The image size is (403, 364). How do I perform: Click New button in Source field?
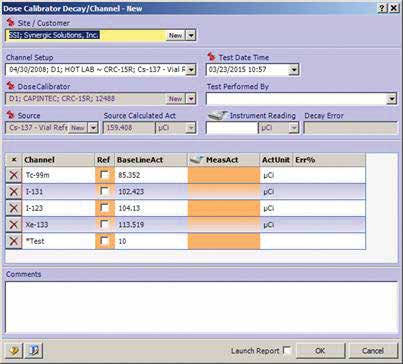tap(78, 128)
